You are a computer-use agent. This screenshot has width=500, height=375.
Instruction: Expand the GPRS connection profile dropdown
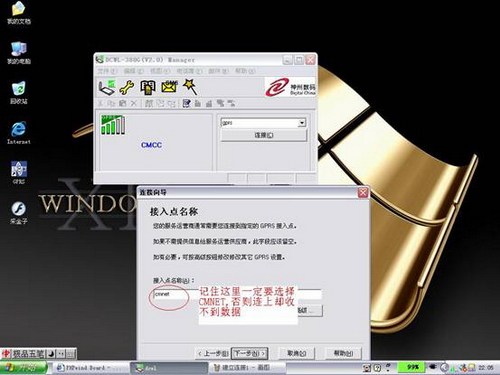tap(302, 123)
